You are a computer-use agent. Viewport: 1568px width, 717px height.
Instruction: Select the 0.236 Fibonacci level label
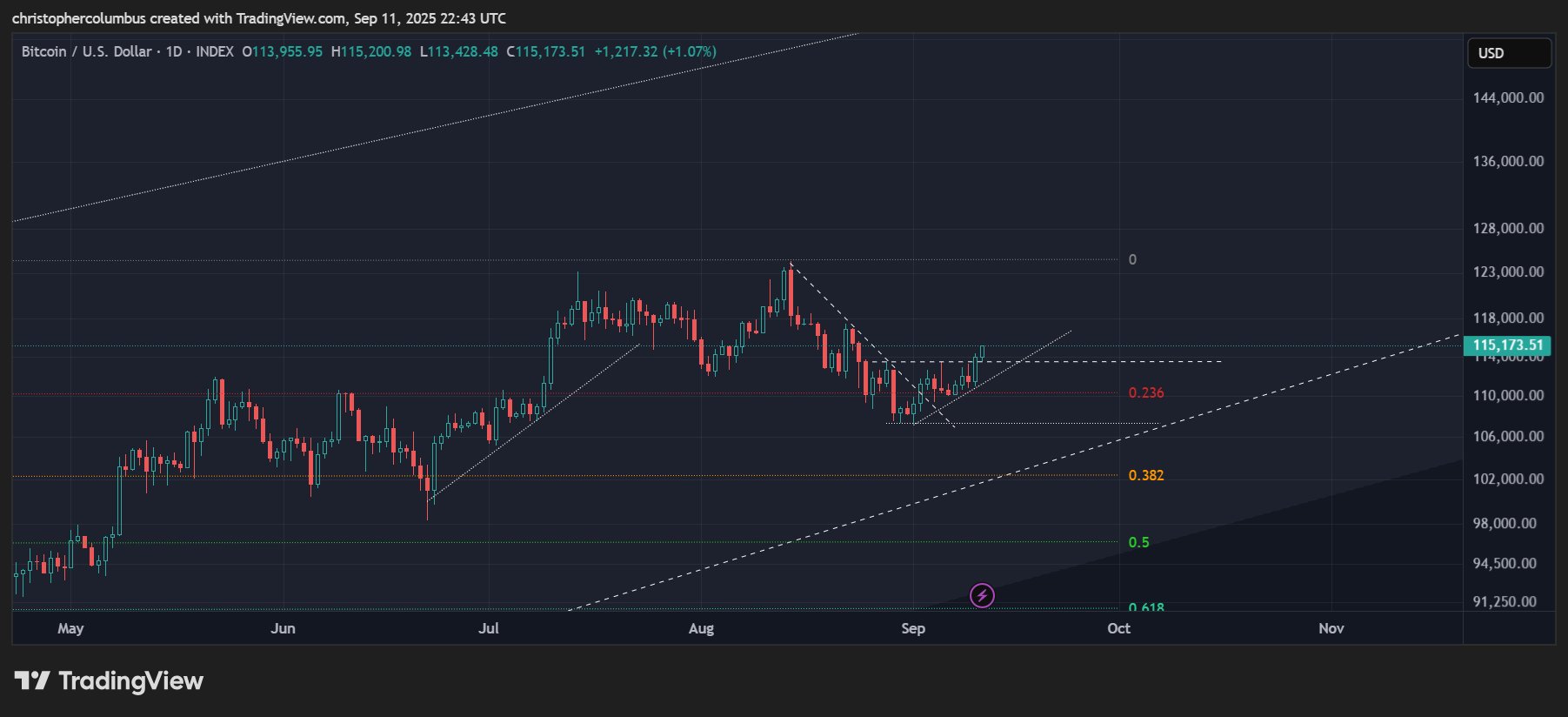[1145, 393]
